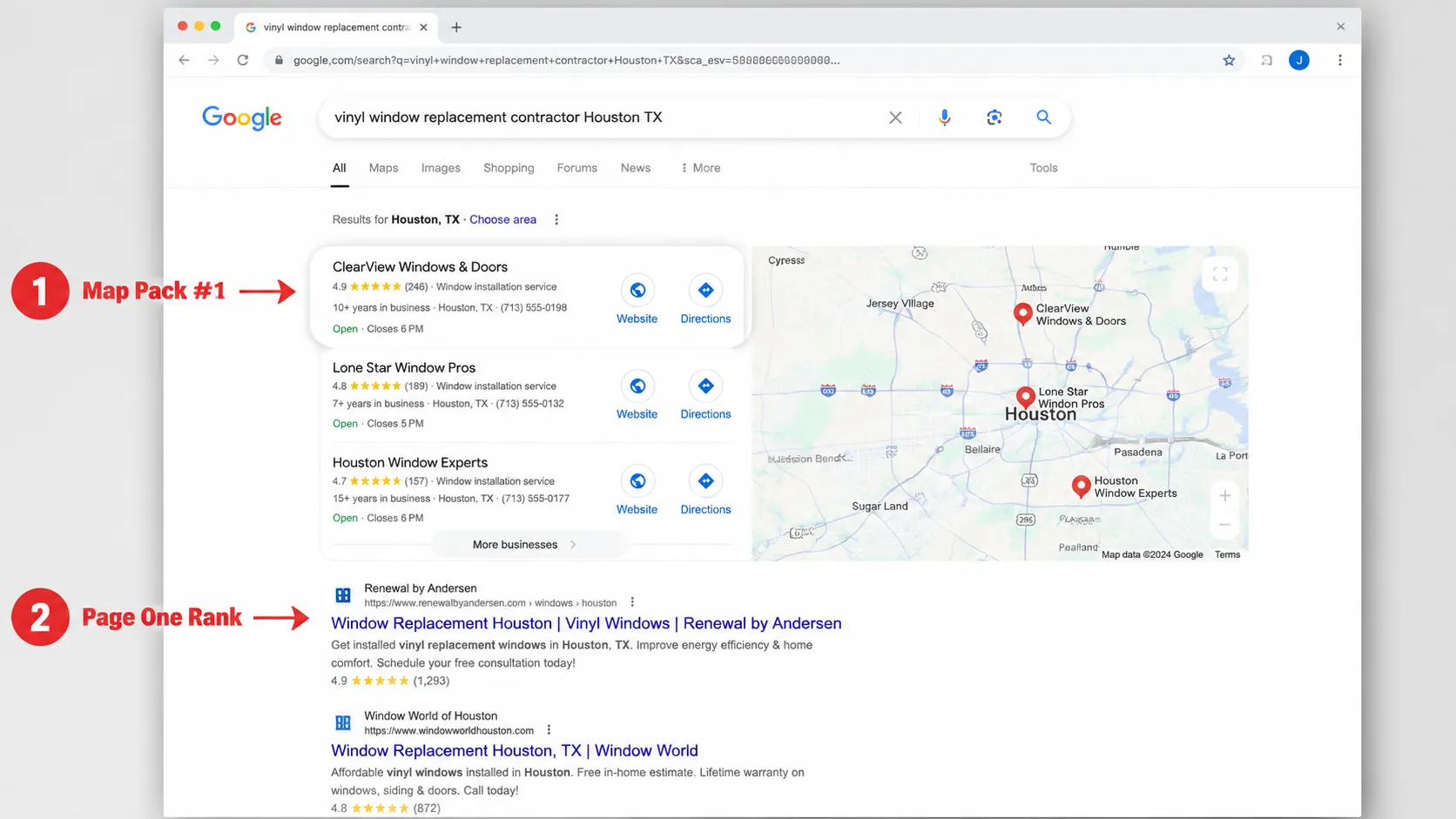1456x819 pixels.
Task: Open a new tab with the plus icon
Action: click(456, 27)
